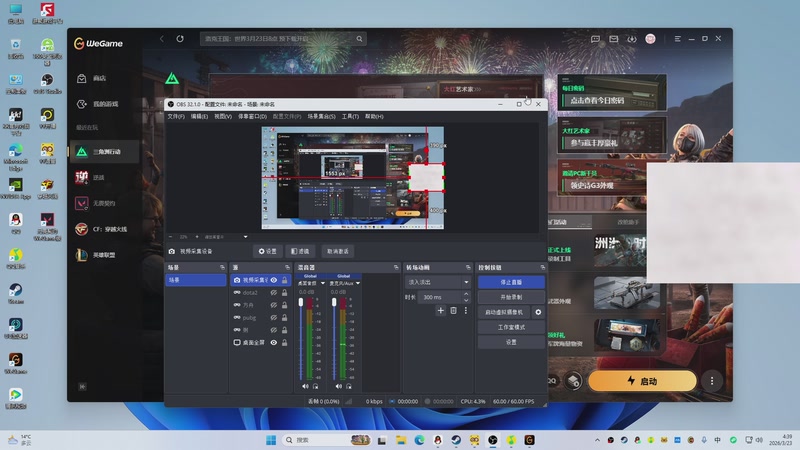Toggle lock on the 桌面全屏 source
Viewport: 800px width, 450px height.
point(284,343)
